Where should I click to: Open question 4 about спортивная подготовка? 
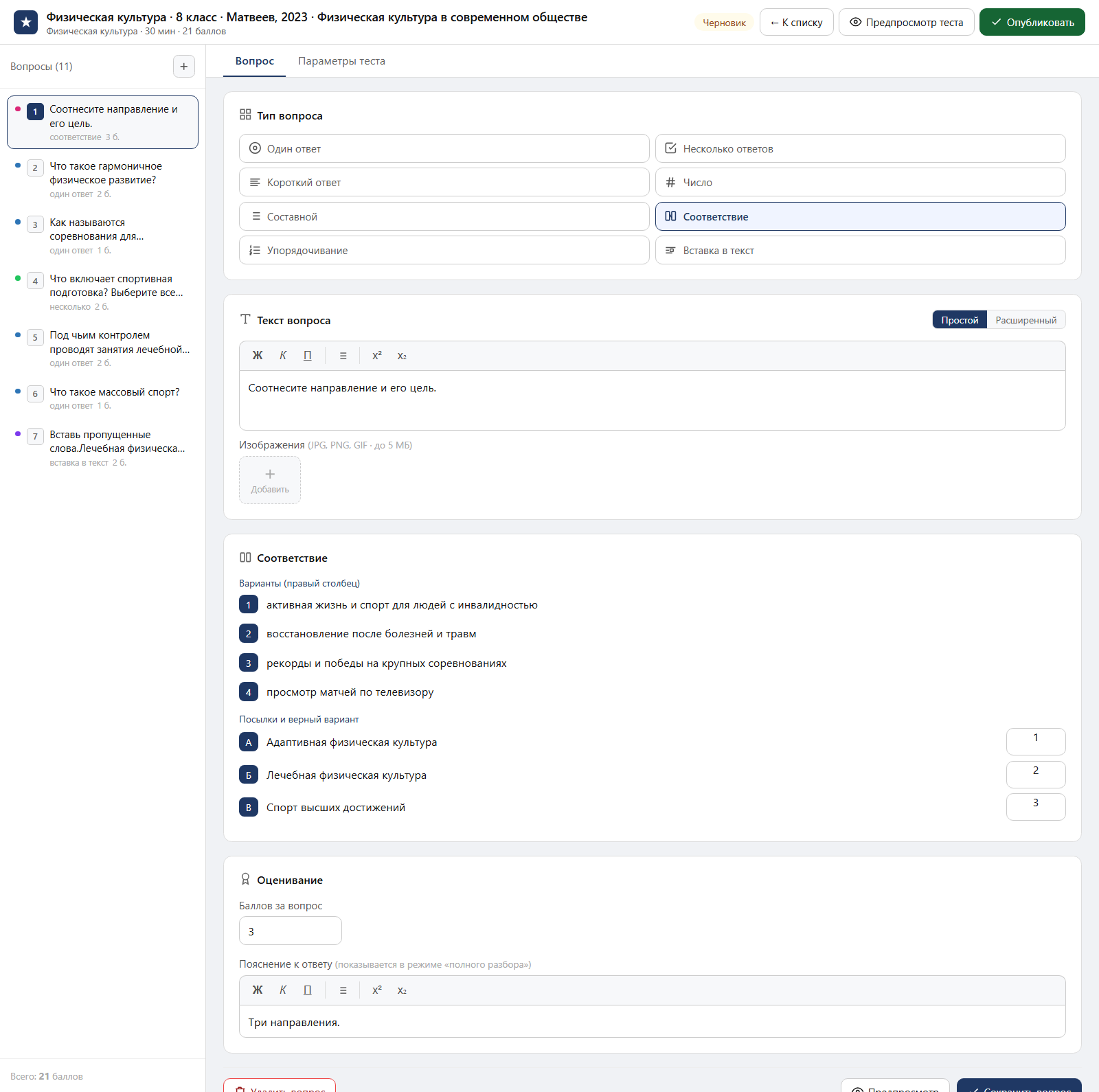(102, 292)
